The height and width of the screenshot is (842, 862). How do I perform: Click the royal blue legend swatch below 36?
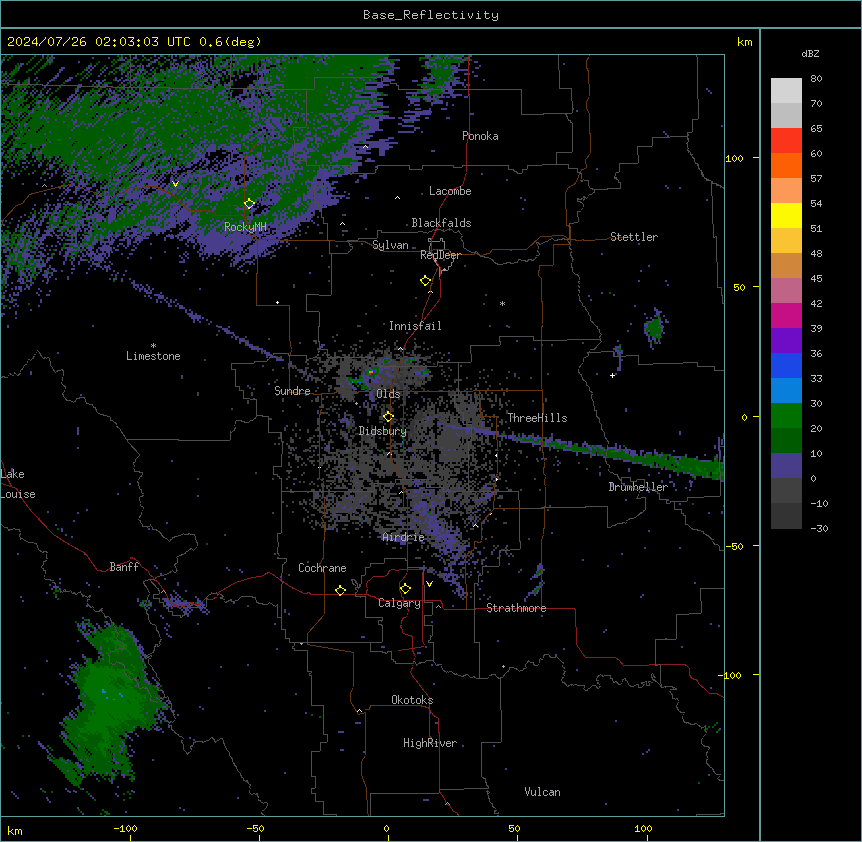coord(786,365)
